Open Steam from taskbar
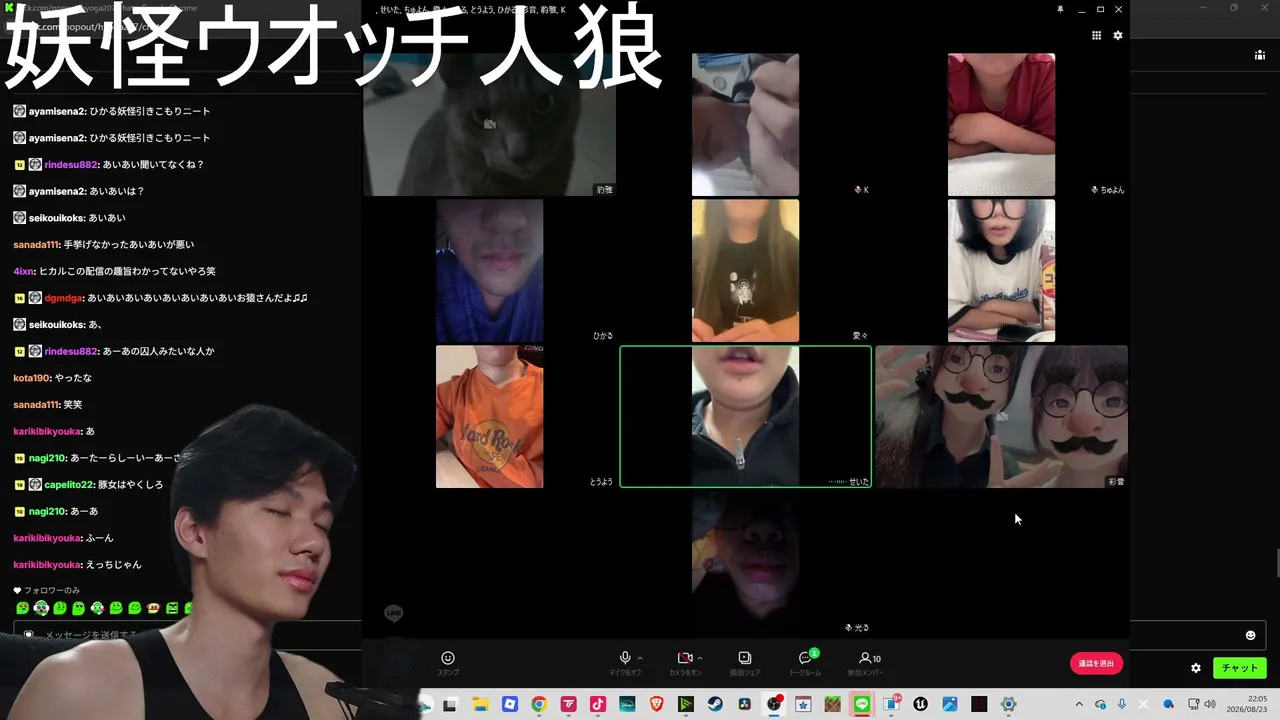 pos(715,704)
